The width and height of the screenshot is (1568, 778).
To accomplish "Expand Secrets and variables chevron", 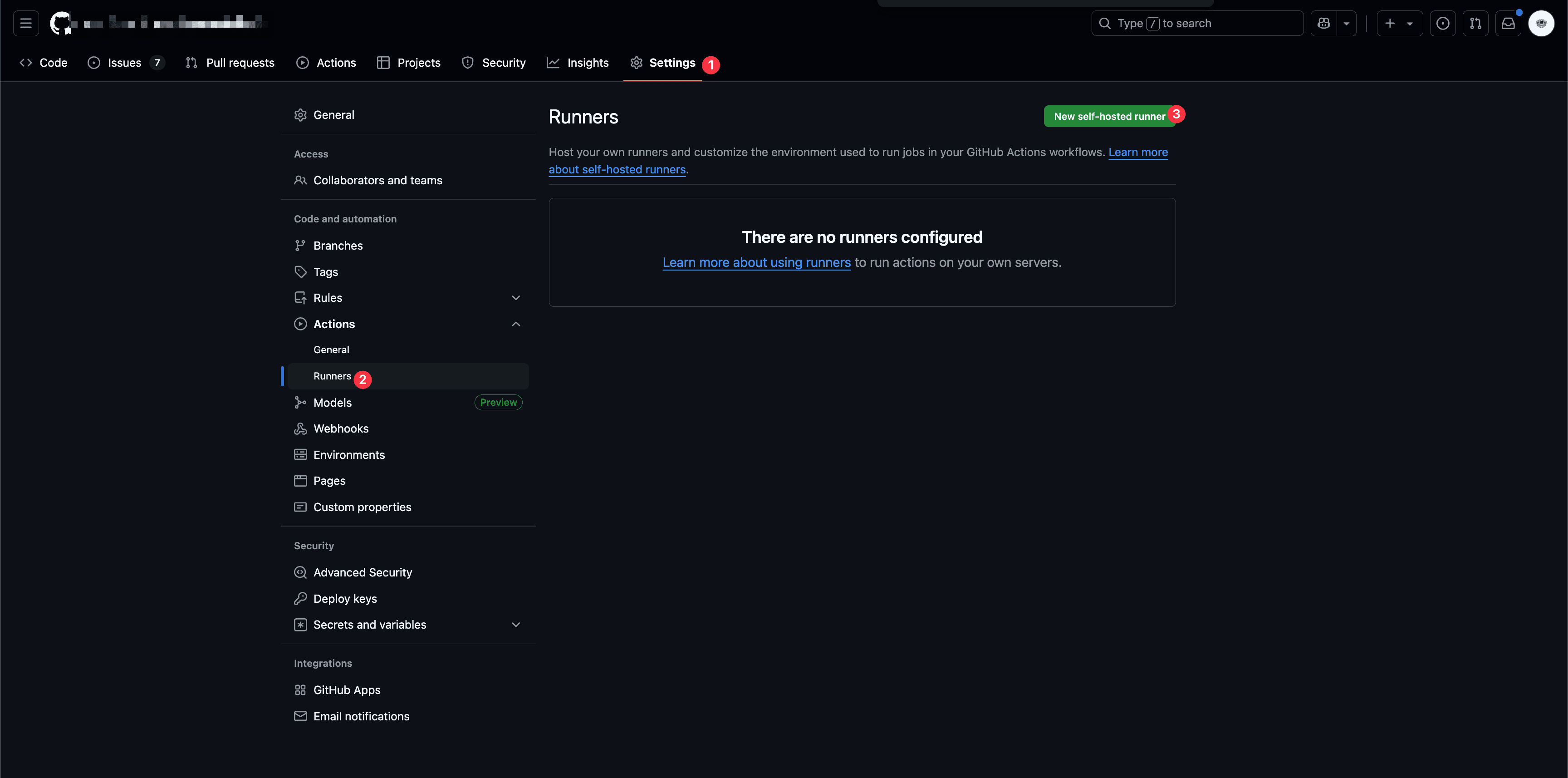I will 515,625.
